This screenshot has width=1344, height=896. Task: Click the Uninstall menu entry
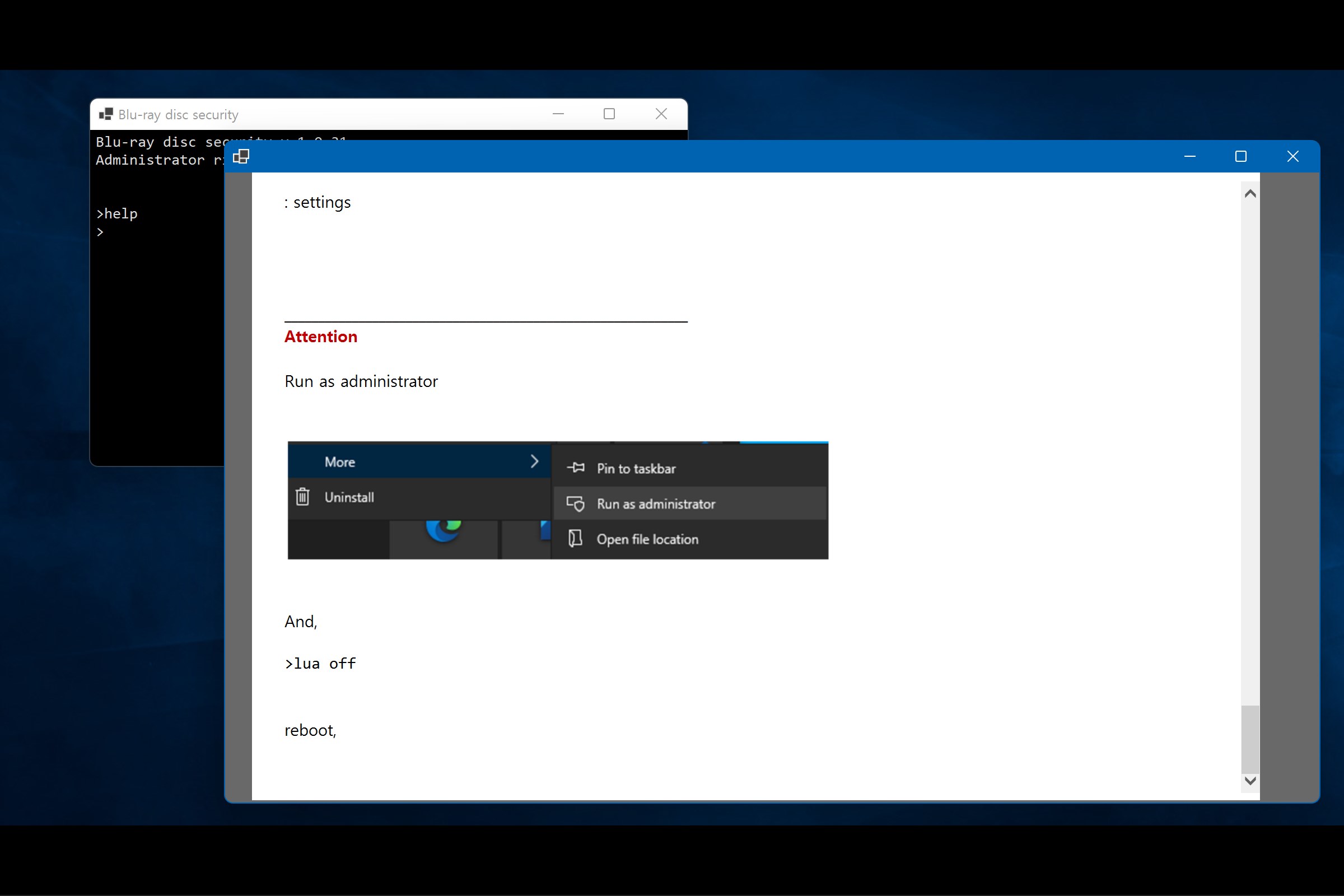click(x=349, y=497)
